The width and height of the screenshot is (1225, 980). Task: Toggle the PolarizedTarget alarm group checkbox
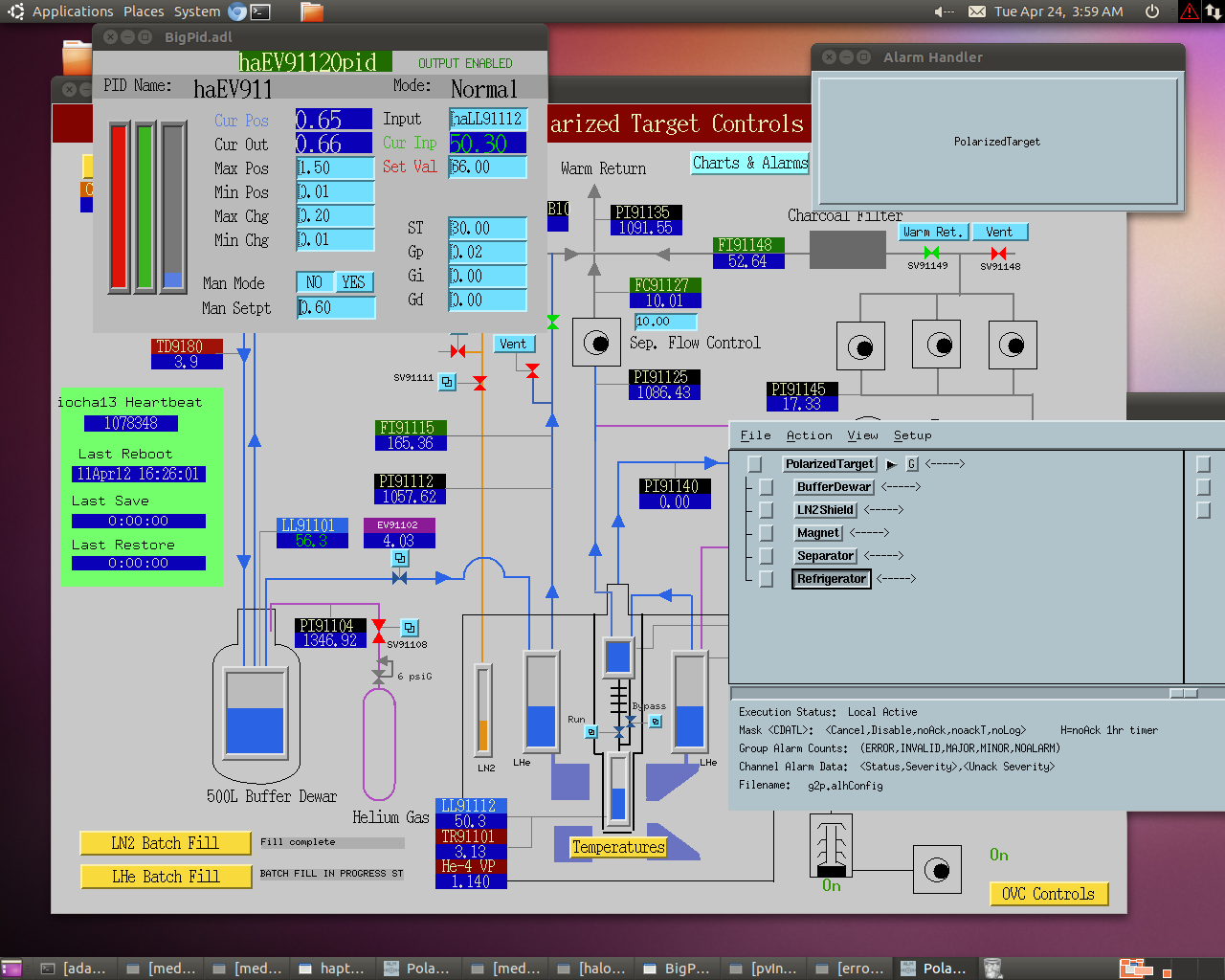[x=754, y=464]
